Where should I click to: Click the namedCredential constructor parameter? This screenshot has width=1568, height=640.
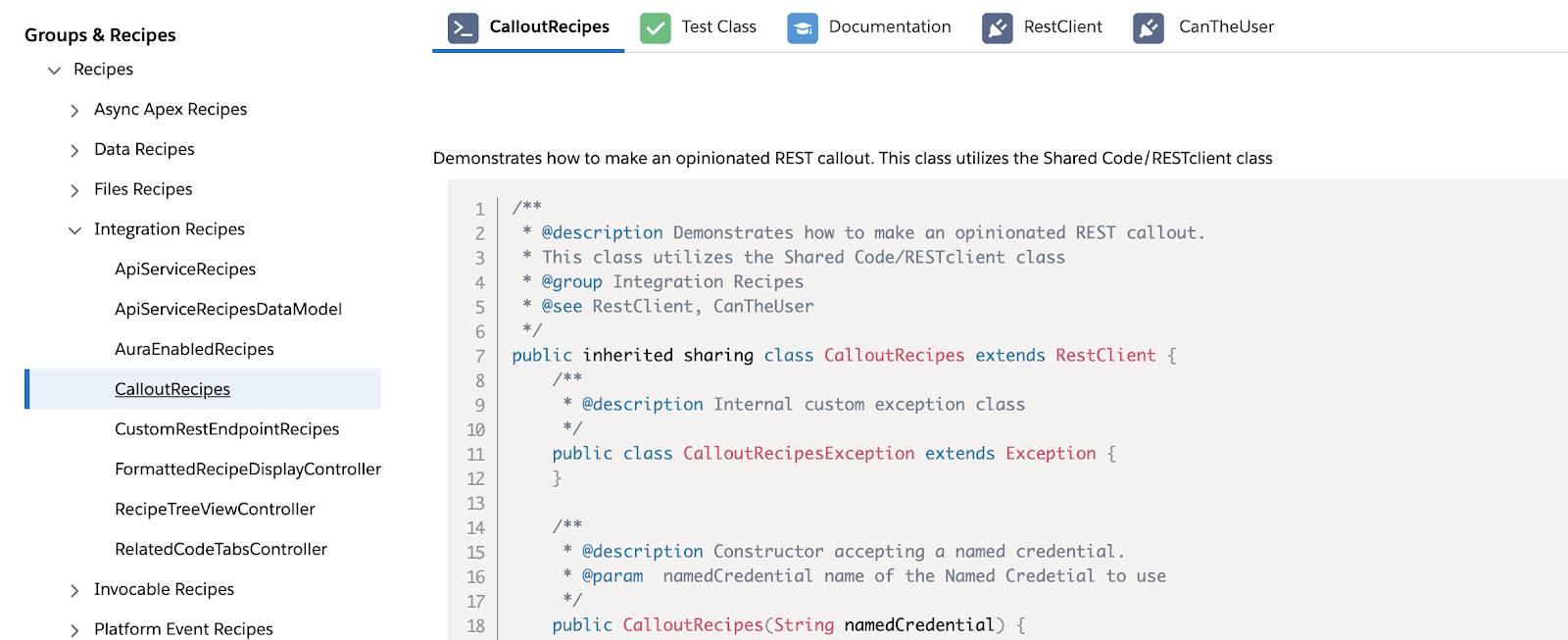(x=919, y=625)
